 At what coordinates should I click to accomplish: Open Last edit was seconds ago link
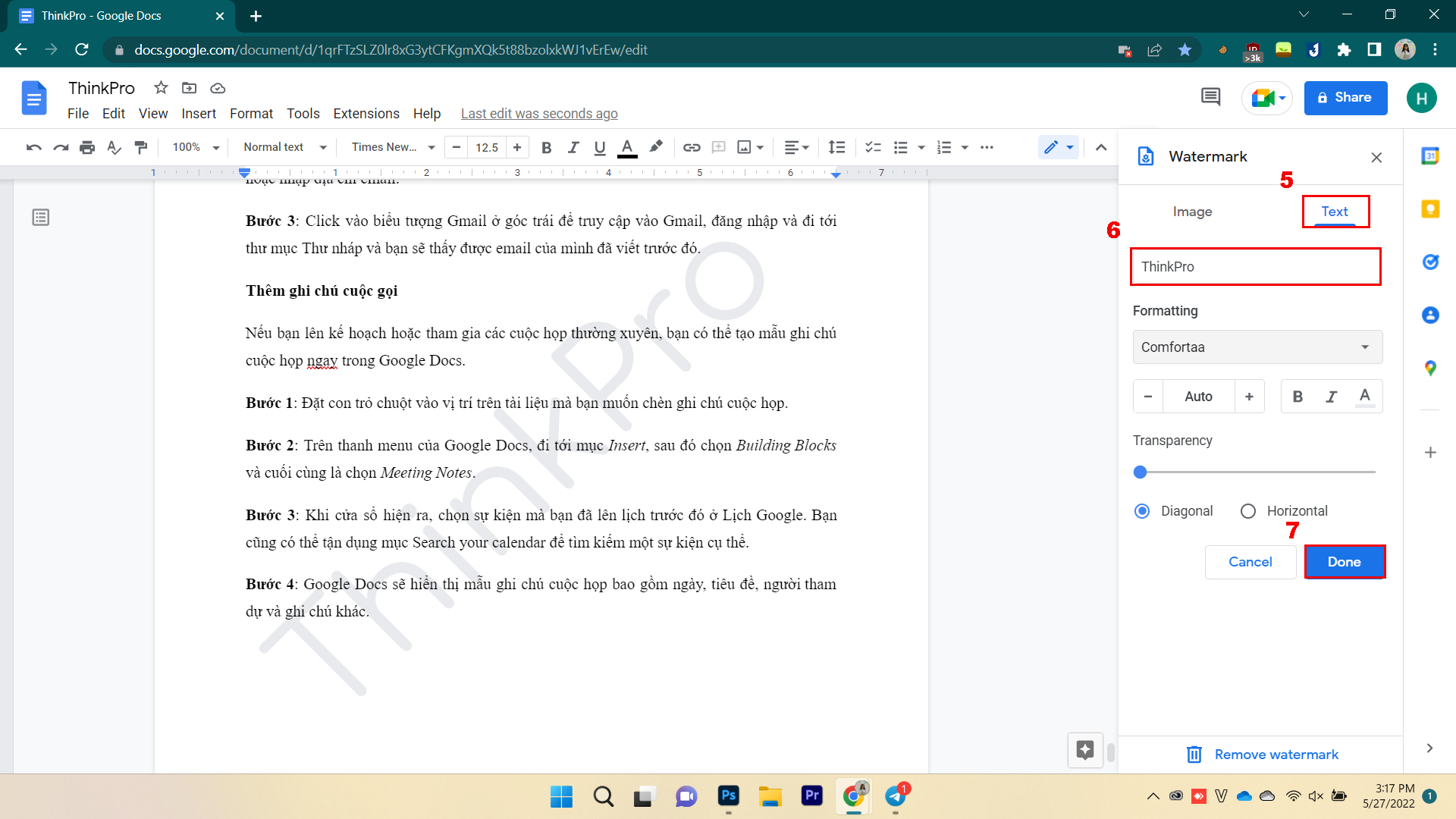point(539,114)
